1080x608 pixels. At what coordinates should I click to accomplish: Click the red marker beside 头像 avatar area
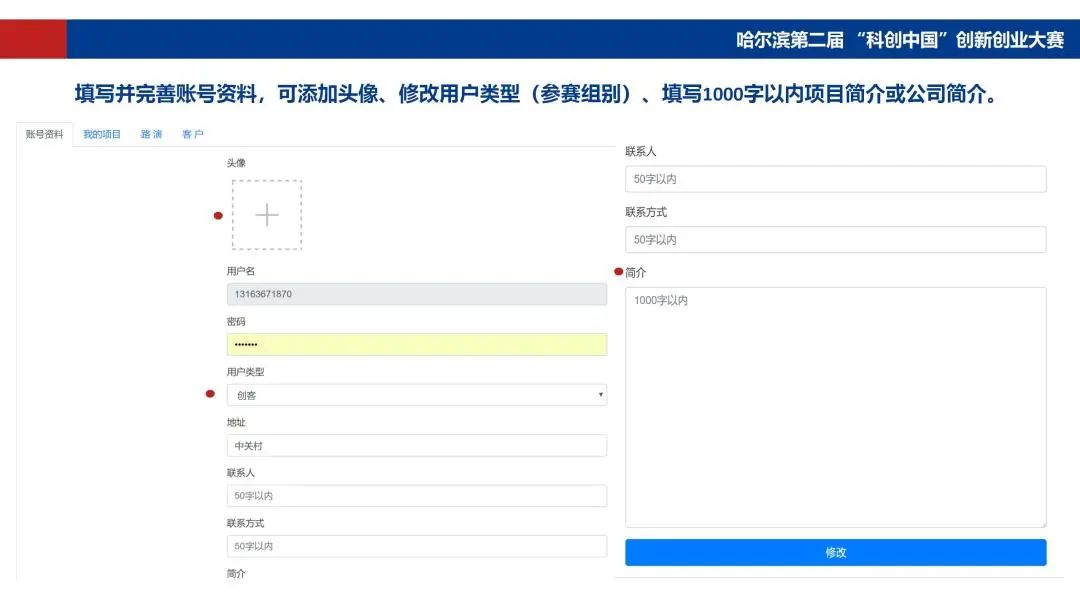click(219, 215)
